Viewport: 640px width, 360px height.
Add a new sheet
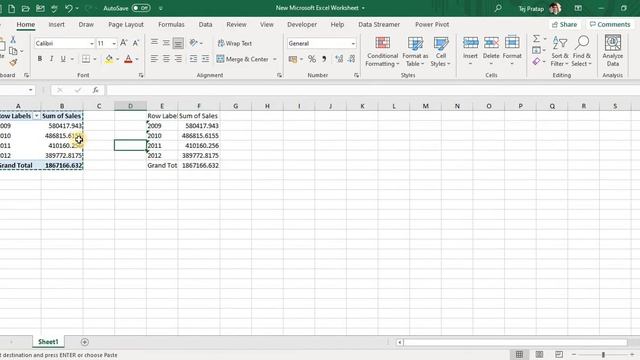[x=84, y=342]
